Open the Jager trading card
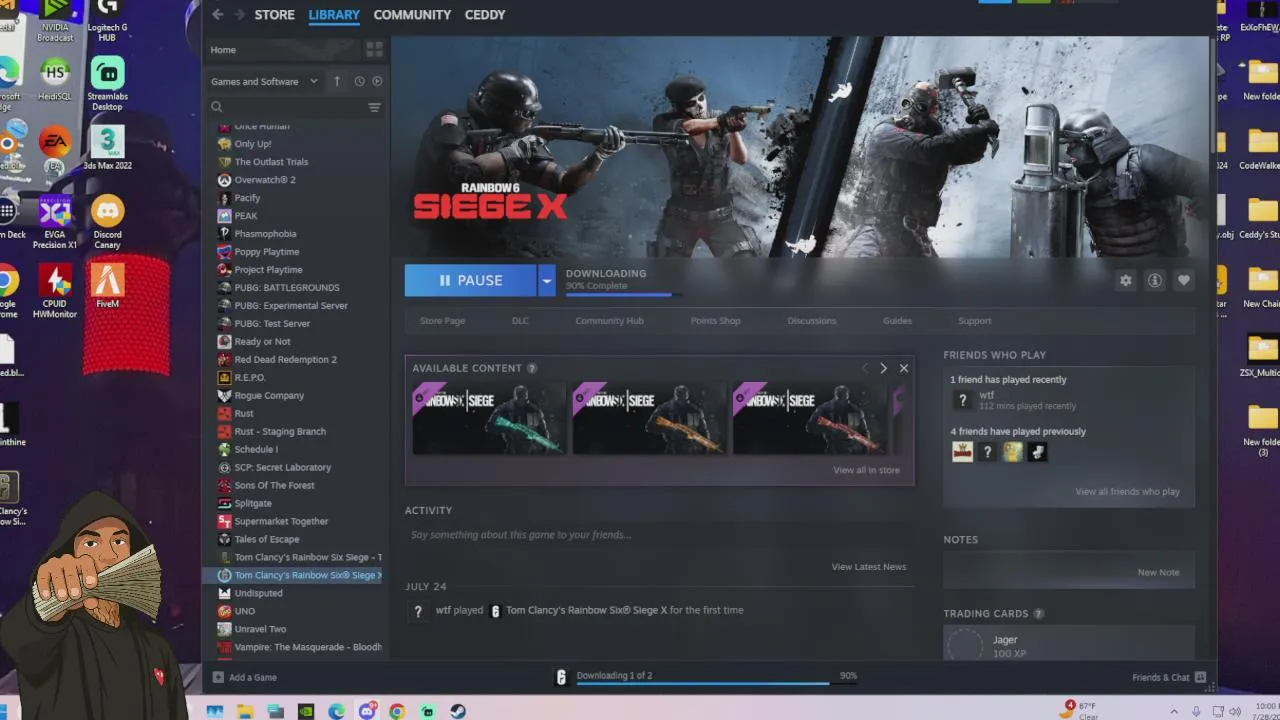 [x=1068, y=645]
